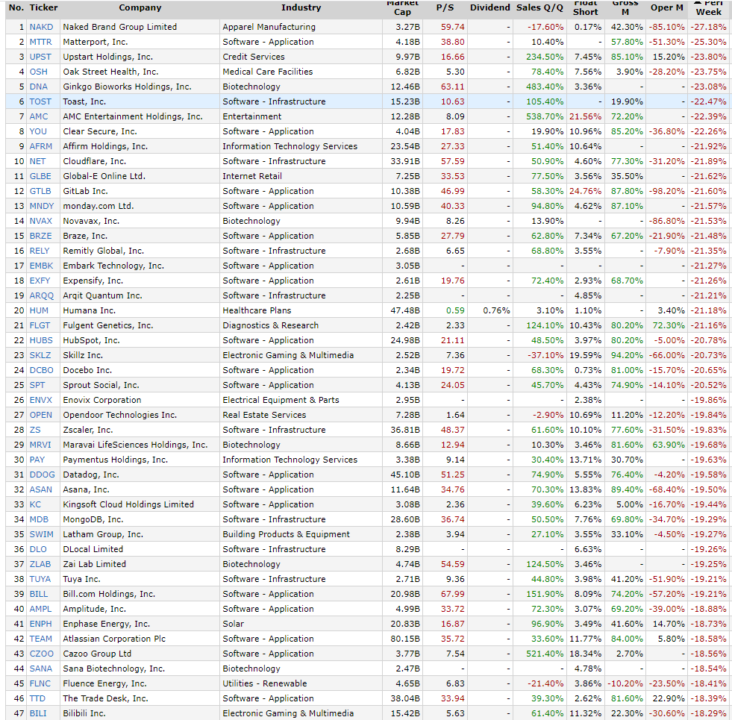Click company name Naked Brand Group Limited
The height and width of the screenshot is (720, 732).
pos(120,27)
